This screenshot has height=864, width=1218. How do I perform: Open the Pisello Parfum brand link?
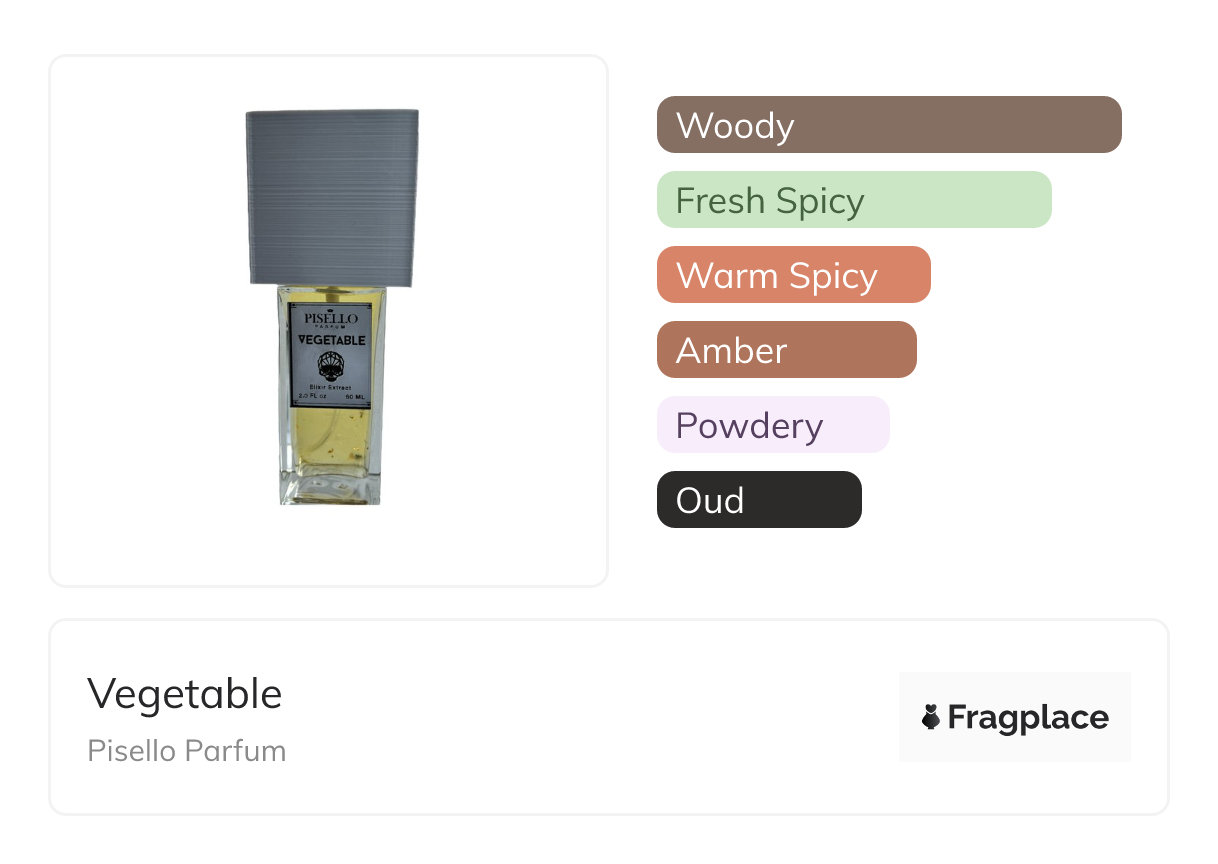pos(187,751)
